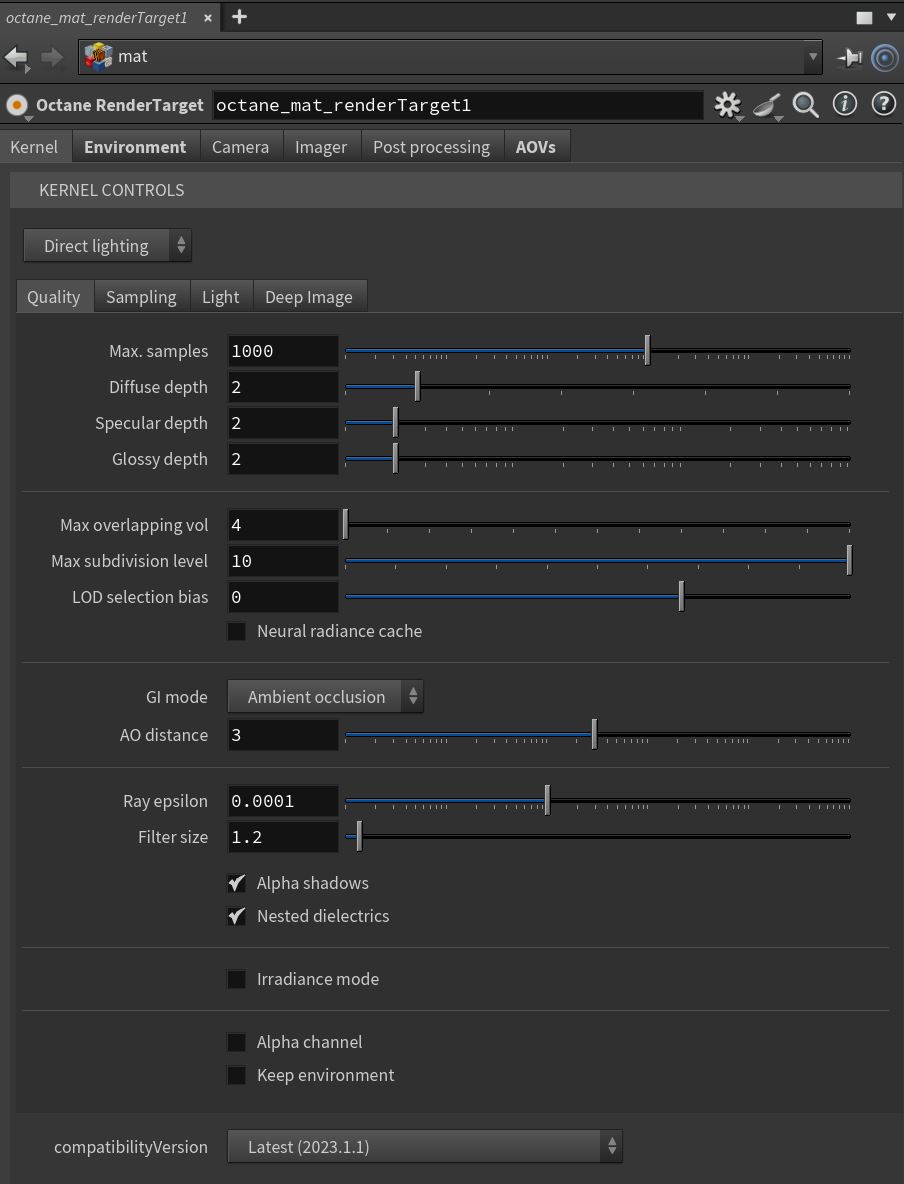Open help with the question mark icon
The width and height of the screenshot is (904, 1184).
(x=883, y=104)
